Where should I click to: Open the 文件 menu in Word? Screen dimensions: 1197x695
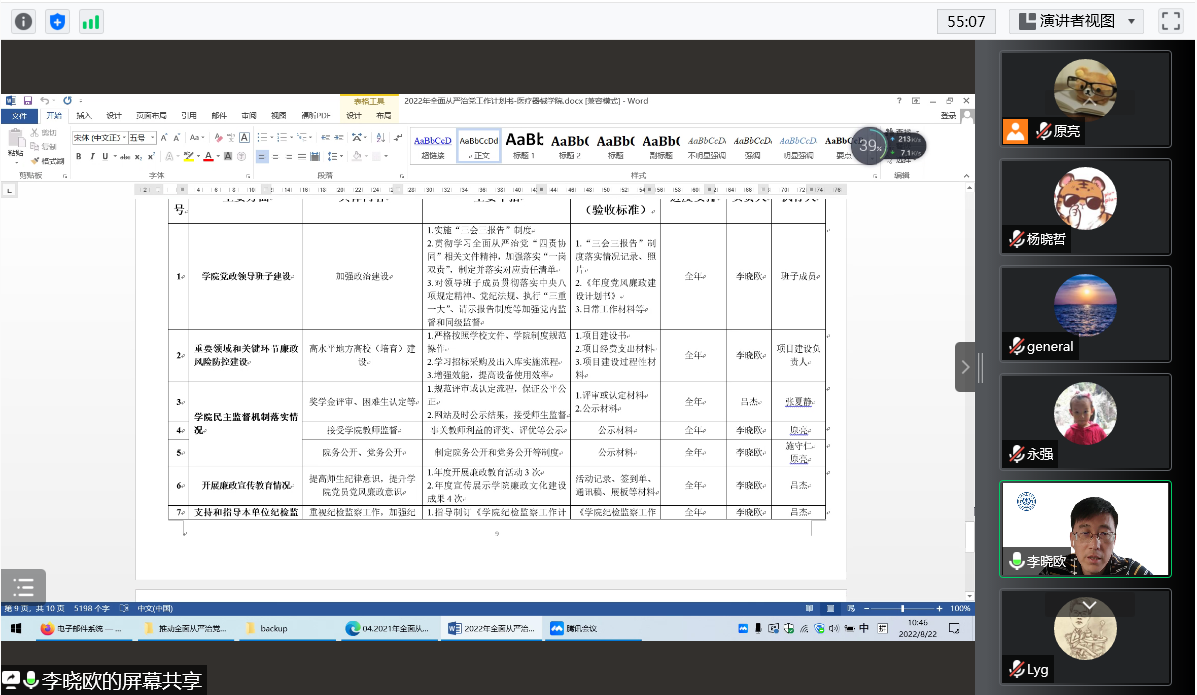(19, 115)
